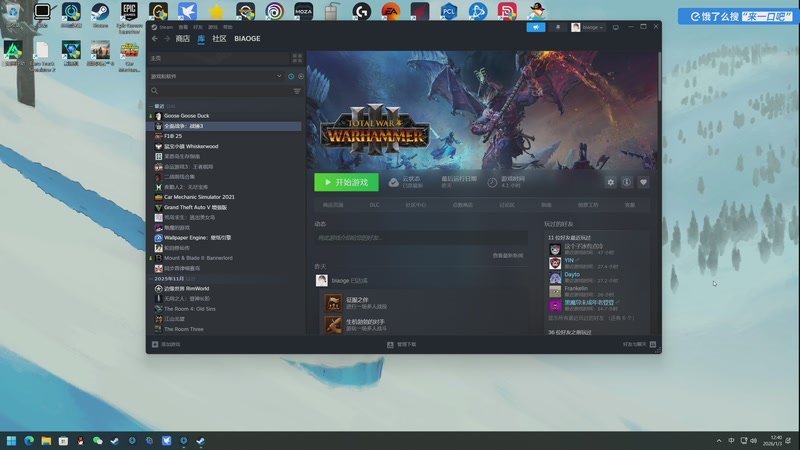Open the MOZA desktop icon

pos(304,11)
